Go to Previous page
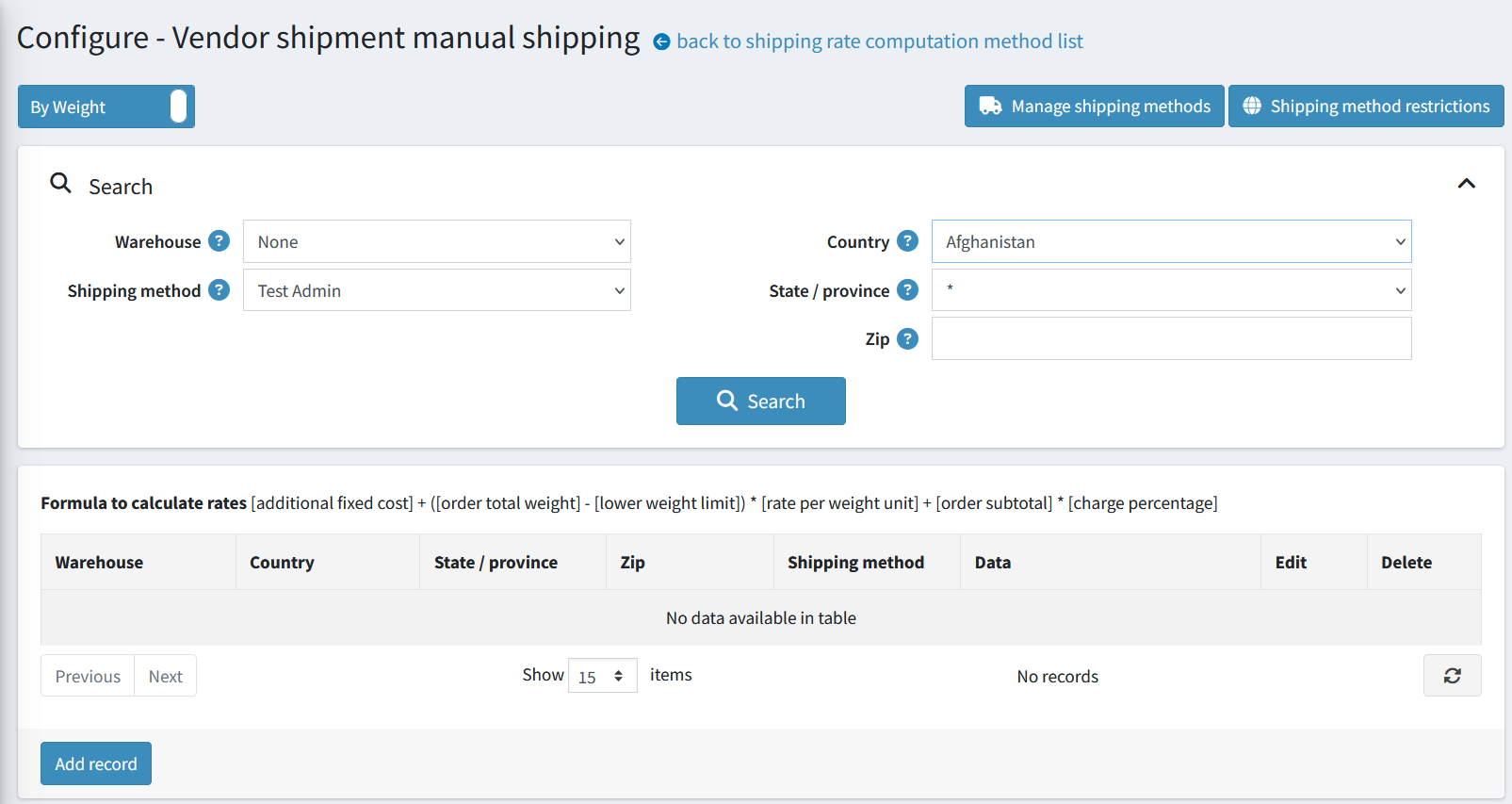The image size is (1512, 804). [88, 676]
